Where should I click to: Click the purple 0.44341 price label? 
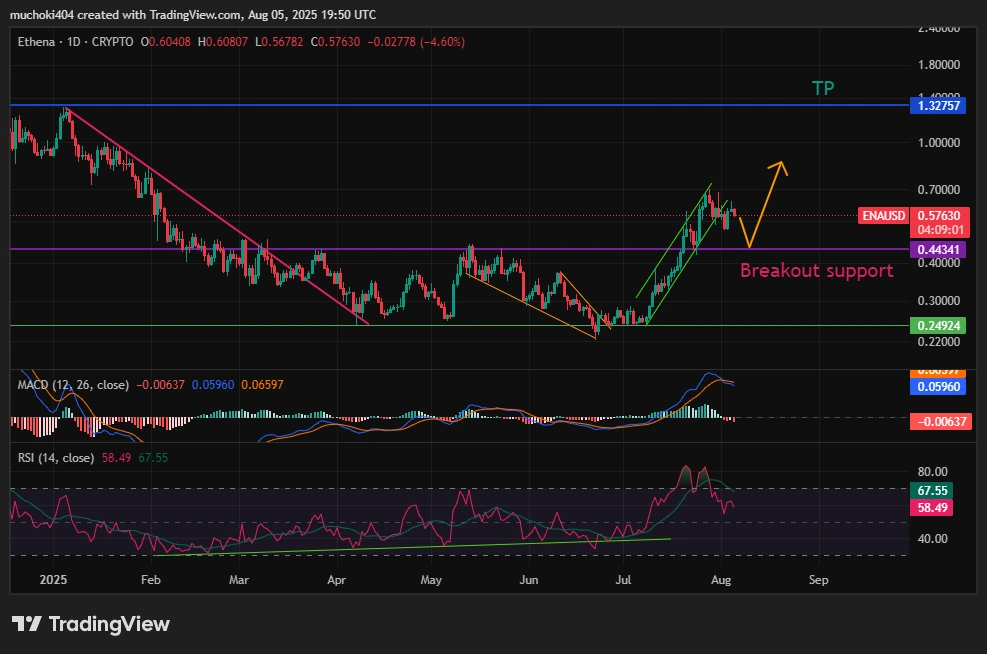click(x=937, y=249)
